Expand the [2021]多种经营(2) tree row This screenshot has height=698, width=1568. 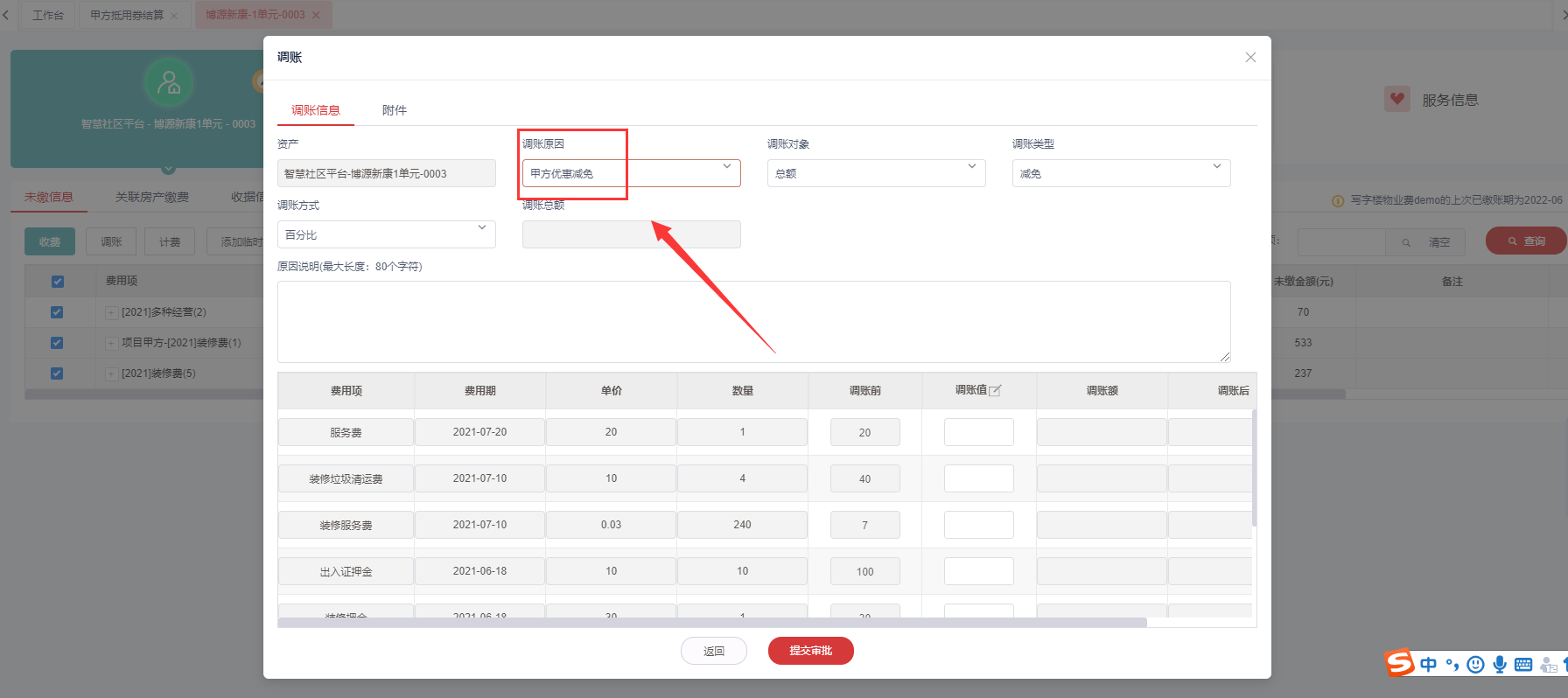[x=111, y=312]
